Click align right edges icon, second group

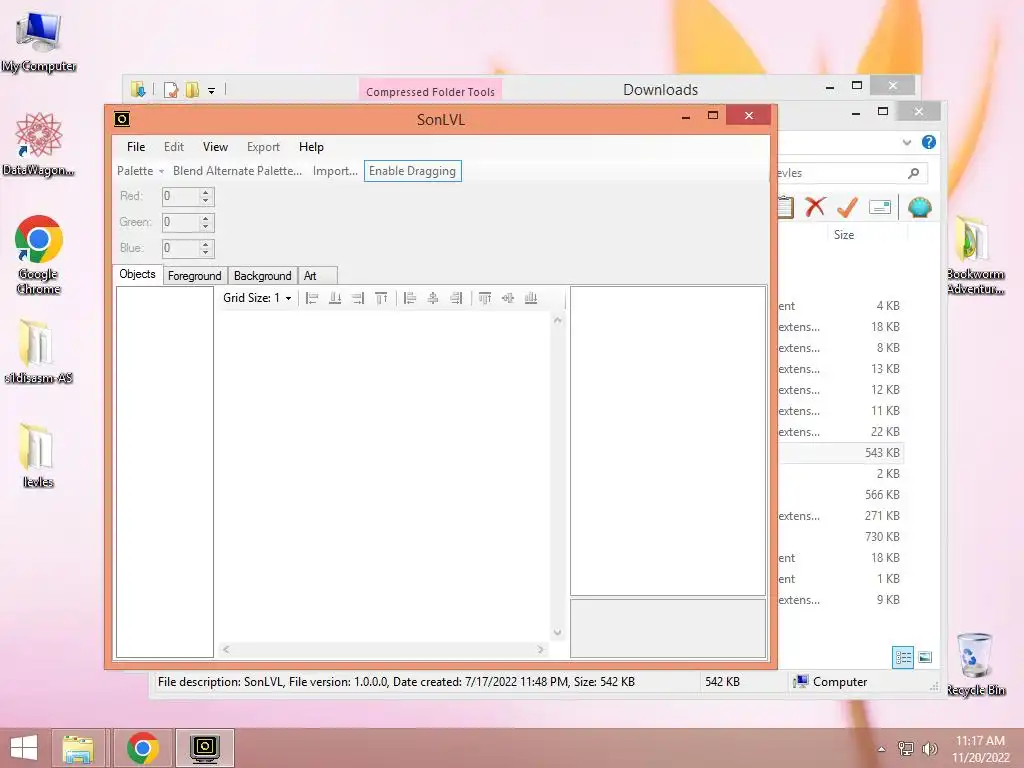(456, 298)
